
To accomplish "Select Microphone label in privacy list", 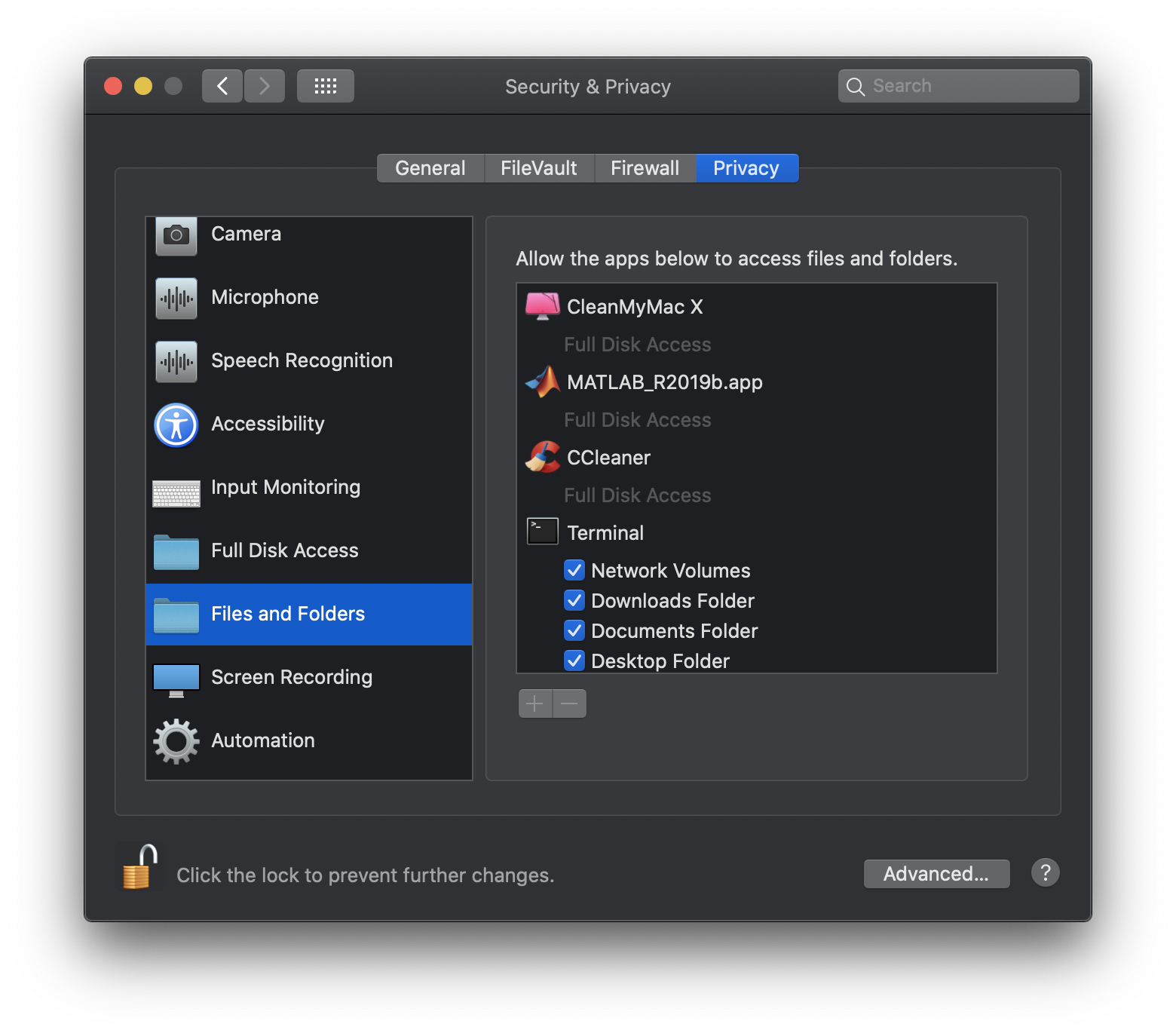I will [x=265, y=298].
